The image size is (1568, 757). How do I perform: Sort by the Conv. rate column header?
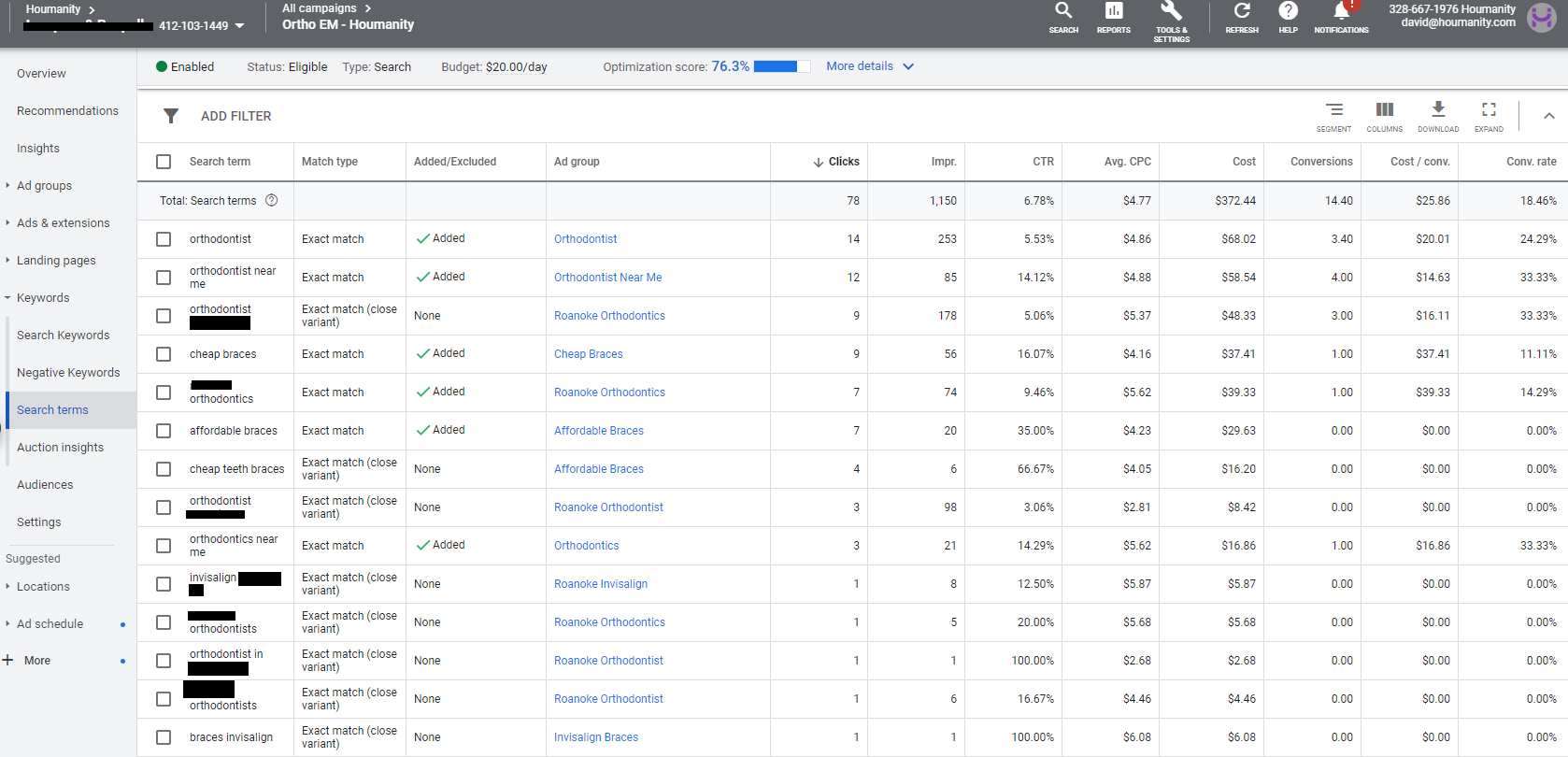(1532, 162)
